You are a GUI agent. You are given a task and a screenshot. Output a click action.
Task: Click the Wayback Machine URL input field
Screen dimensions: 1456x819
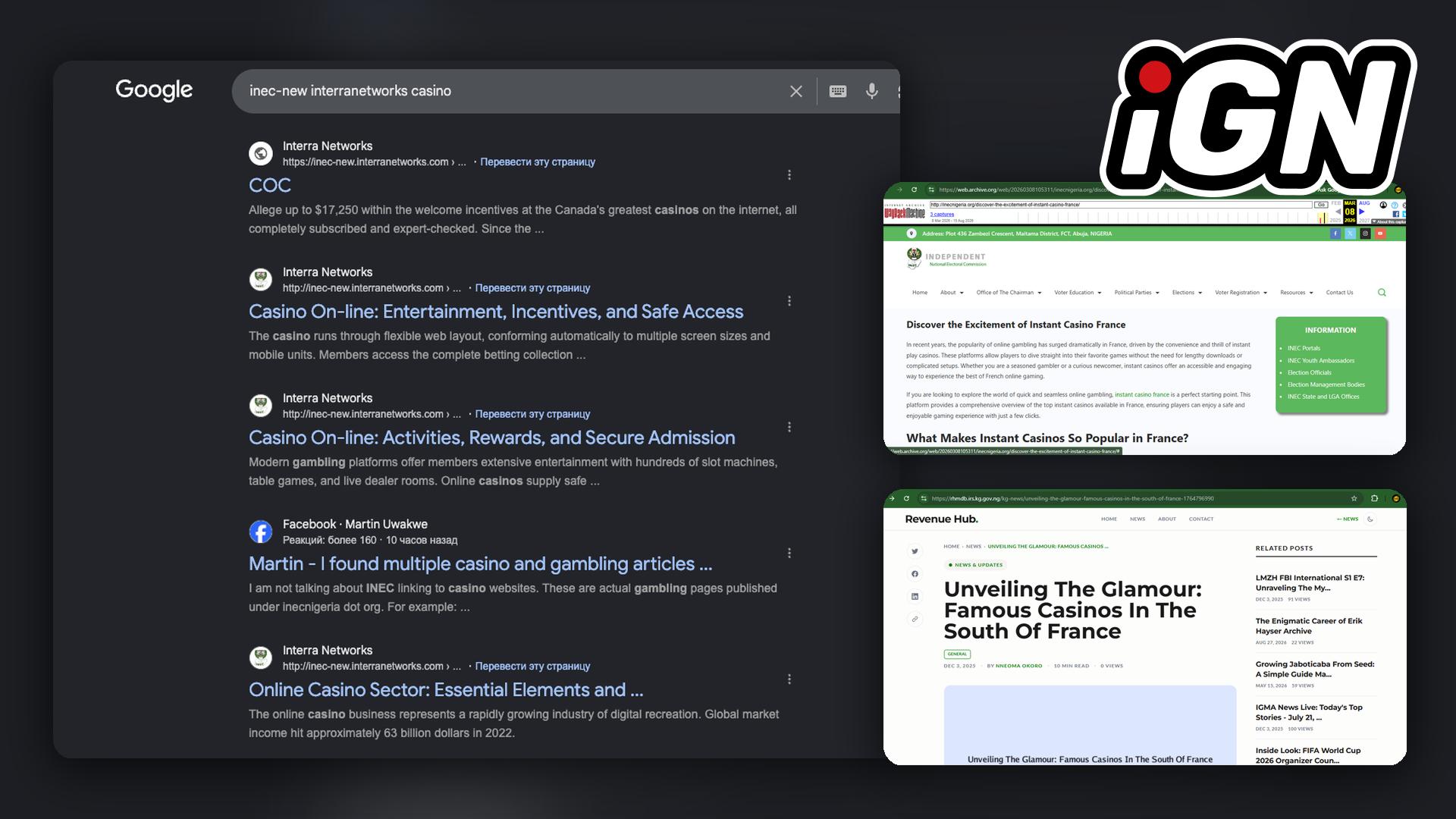1121,205
